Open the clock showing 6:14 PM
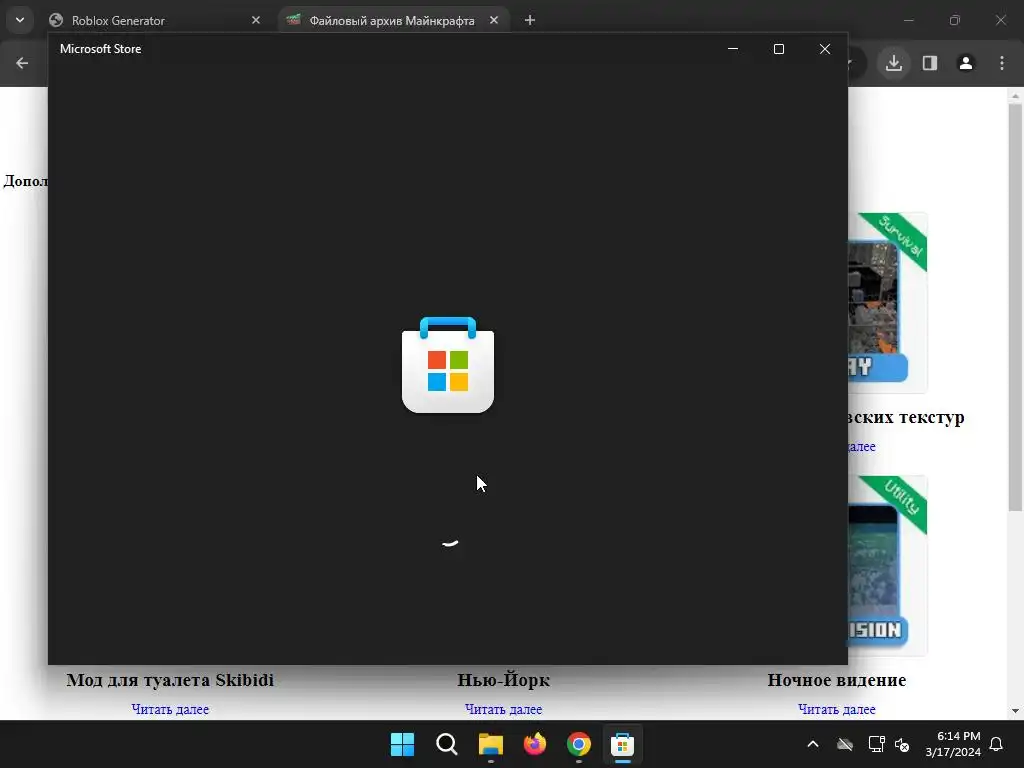The height and width of the screenshot is (768, 1024). click(x=953, y=744)
